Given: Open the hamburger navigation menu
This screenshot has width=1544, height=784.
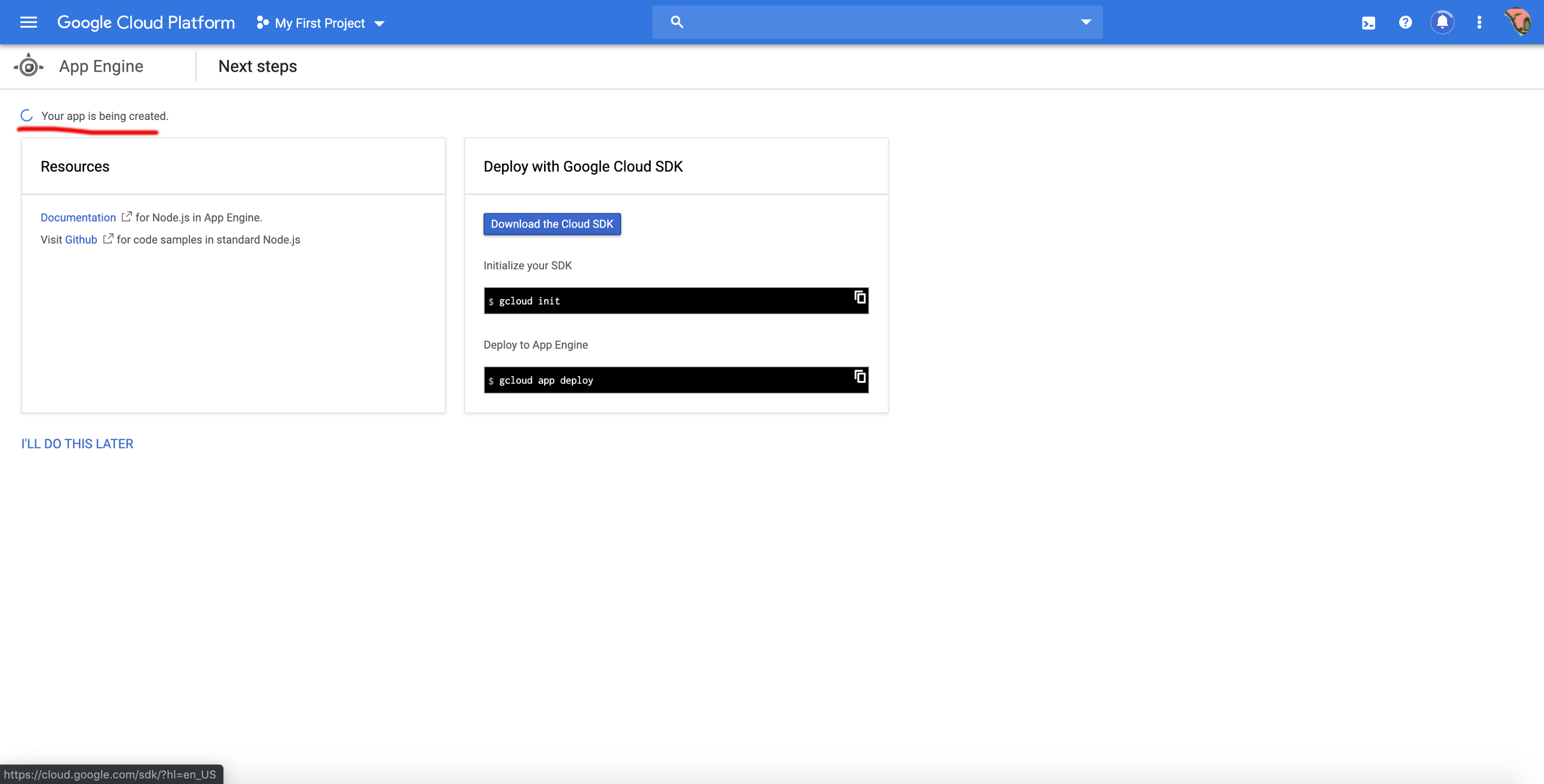Looking at the screenshot, I should [x=28, y=23].
